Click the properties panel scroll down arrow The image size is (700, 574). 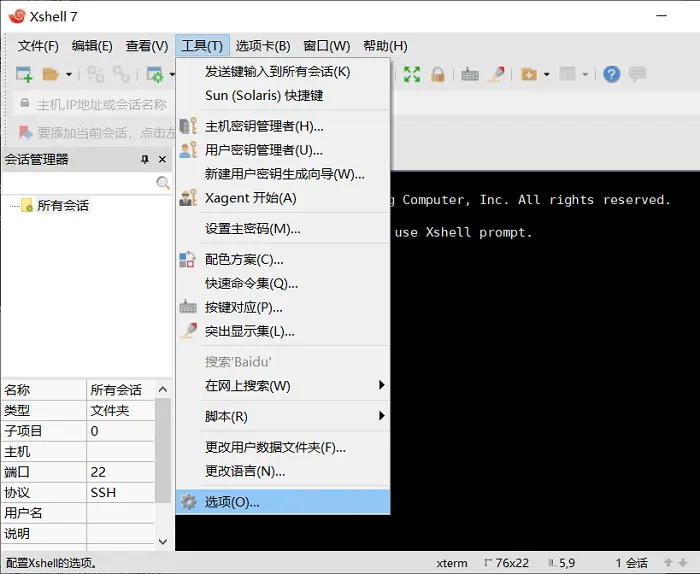(163, 541)
